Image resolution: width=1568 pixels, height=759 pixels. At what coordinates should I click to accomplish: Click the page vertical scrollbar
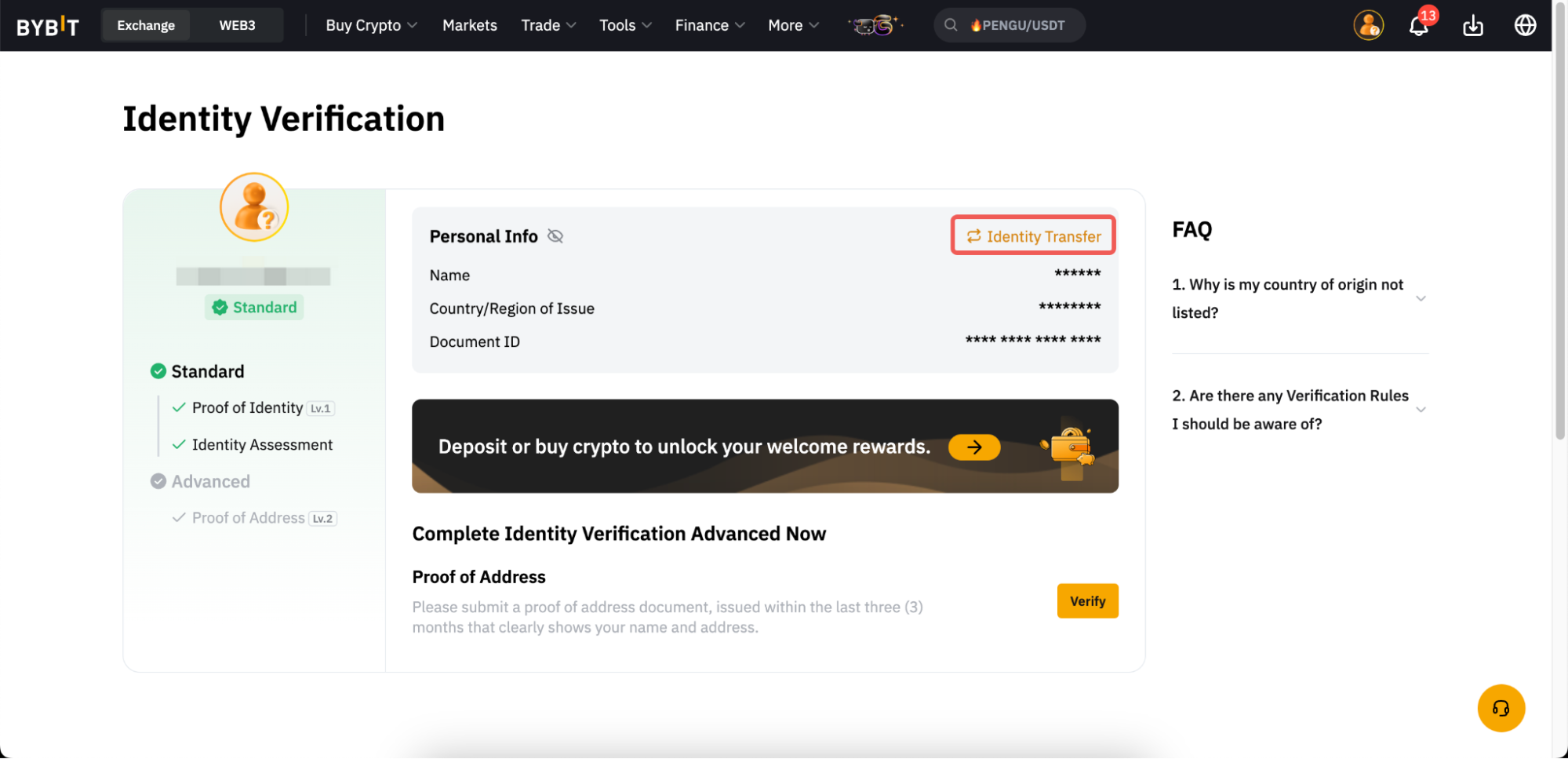pyautogui.click(x=1559, y=235)
